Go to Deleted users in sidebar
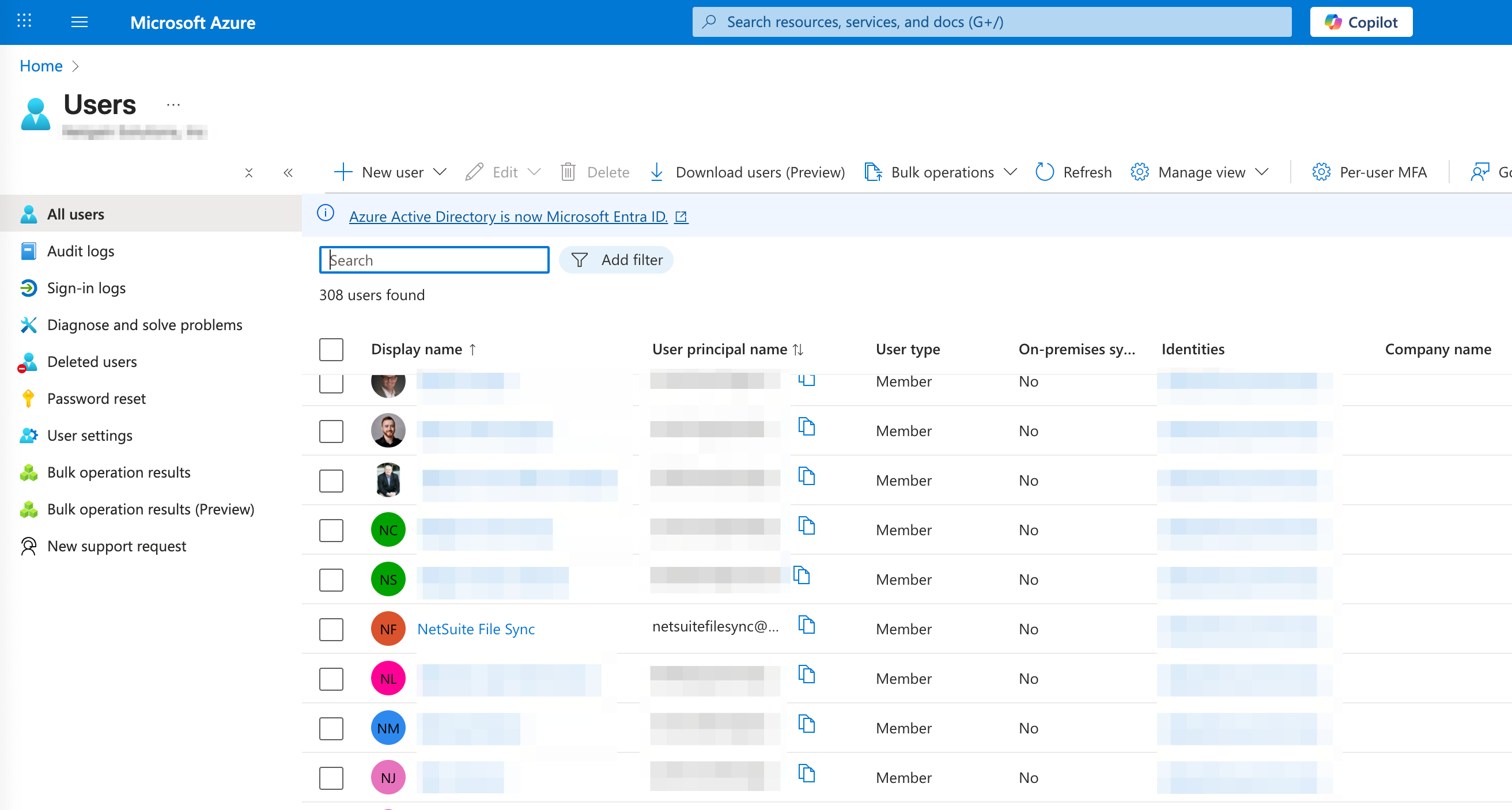1512x810 pixels. 92,362
